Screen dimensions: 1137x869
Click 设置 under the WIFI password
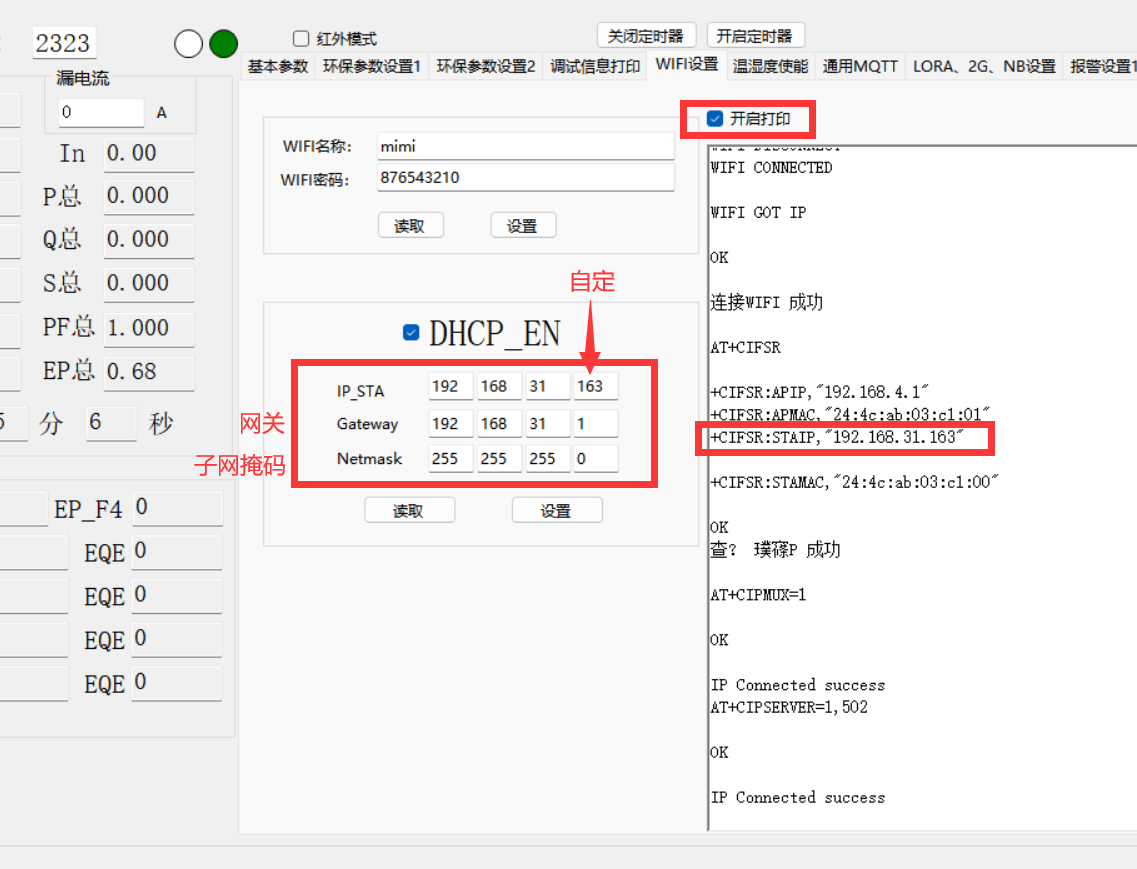522,226
